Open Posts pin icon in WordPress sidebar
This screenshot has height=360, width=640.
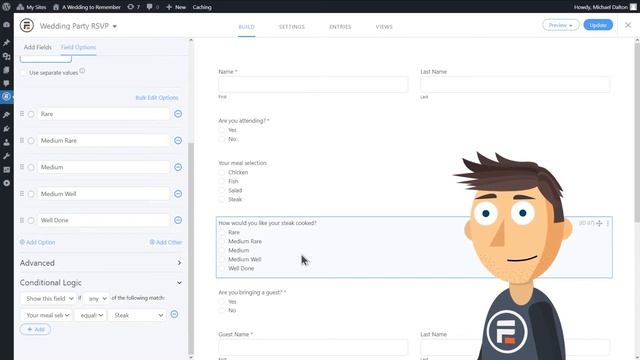point(6,42)
